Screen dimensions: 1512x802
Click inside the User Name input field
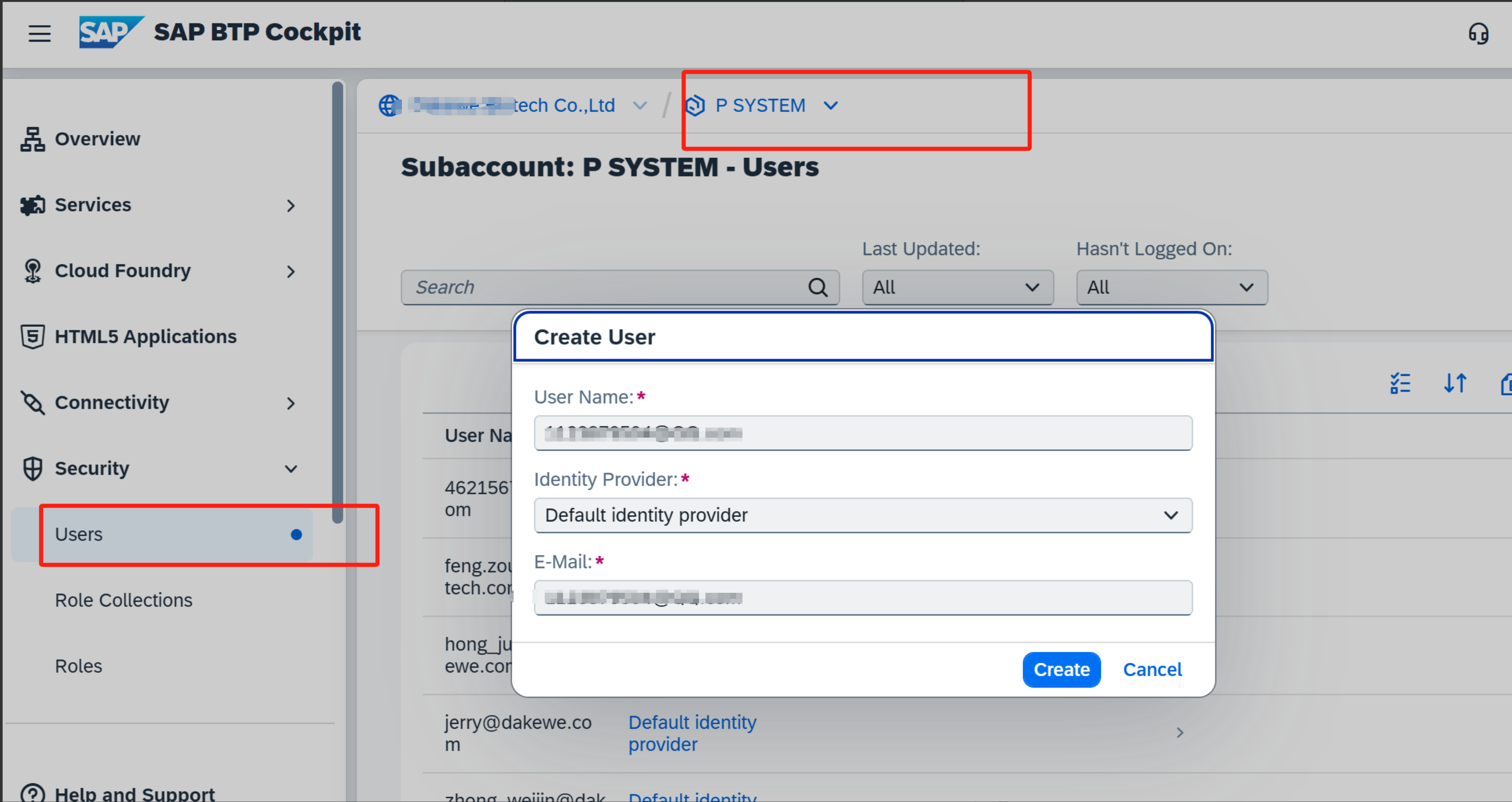click(x=862, y=434)
